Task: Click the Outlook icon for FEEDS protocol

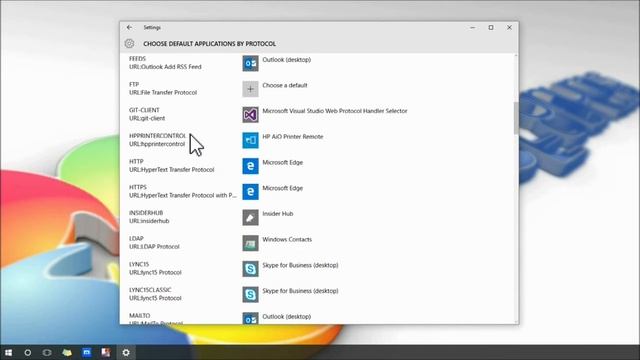Action: [x=250, y=63]
